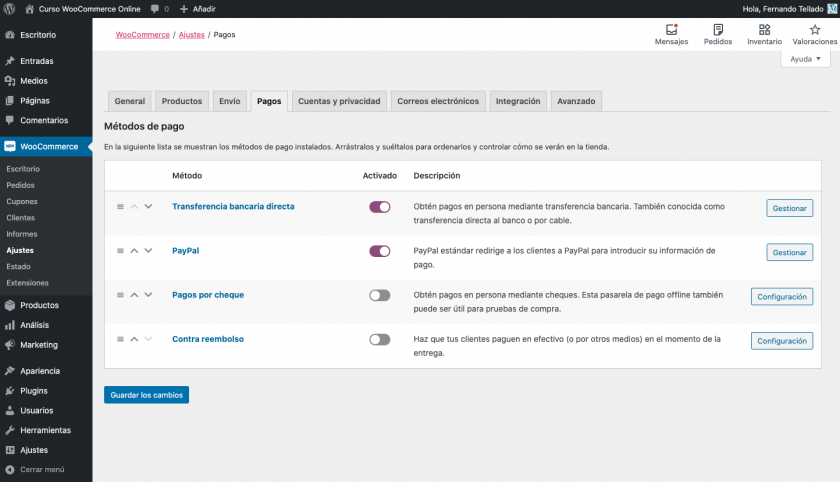Open WooCommerce breadcrumb link
The image size is (840, 482).
[x=142, y=34]
